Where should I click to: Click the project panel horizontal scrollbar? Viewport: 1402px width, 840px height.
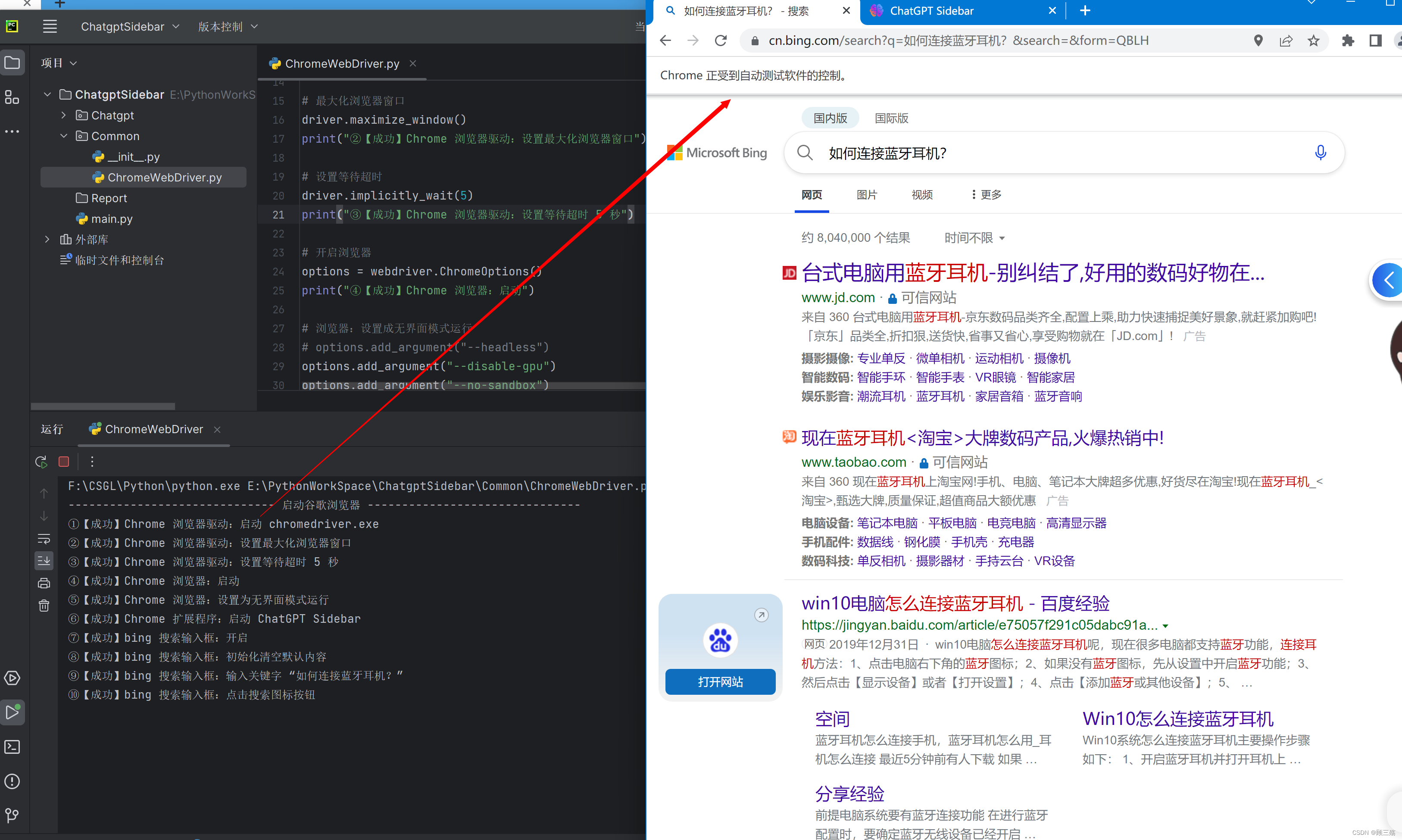click(x=103, y=406)
